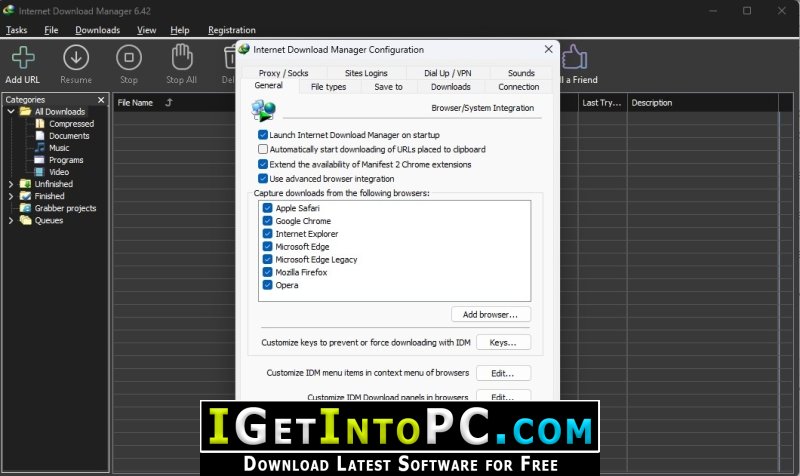Expand the Queues tree node
Image resolution: width=800 pixels, height=476 pixels.
[11, 220]
